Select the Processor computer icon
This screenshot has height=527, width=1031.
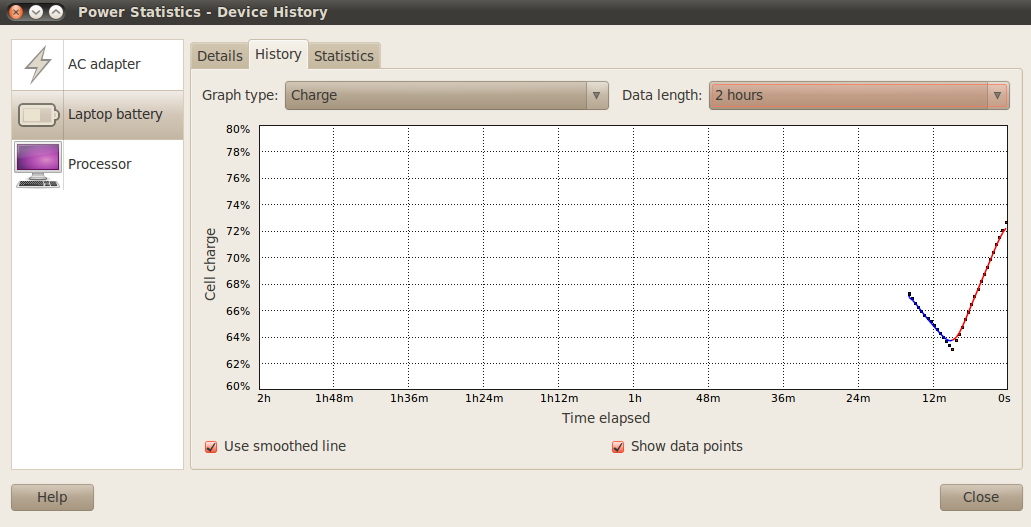(x=38, y=165)
